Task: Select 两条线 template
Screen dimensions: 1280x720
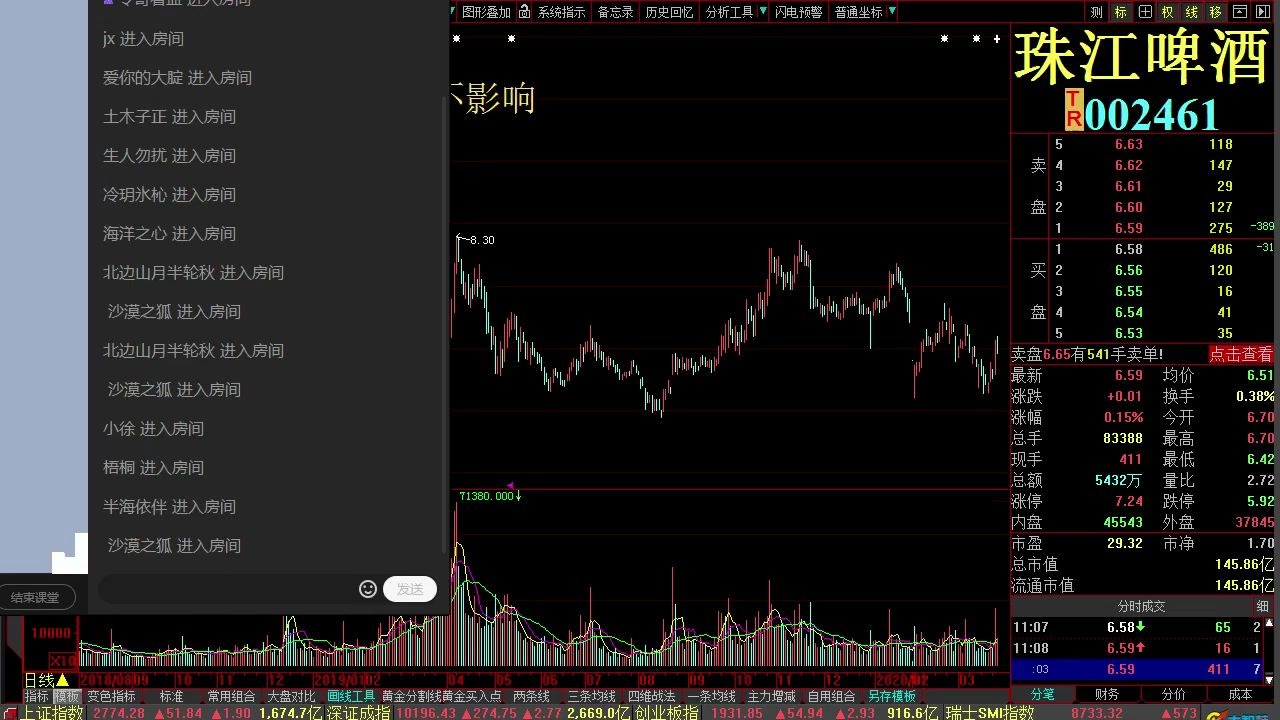Action: tap(531, 696)
